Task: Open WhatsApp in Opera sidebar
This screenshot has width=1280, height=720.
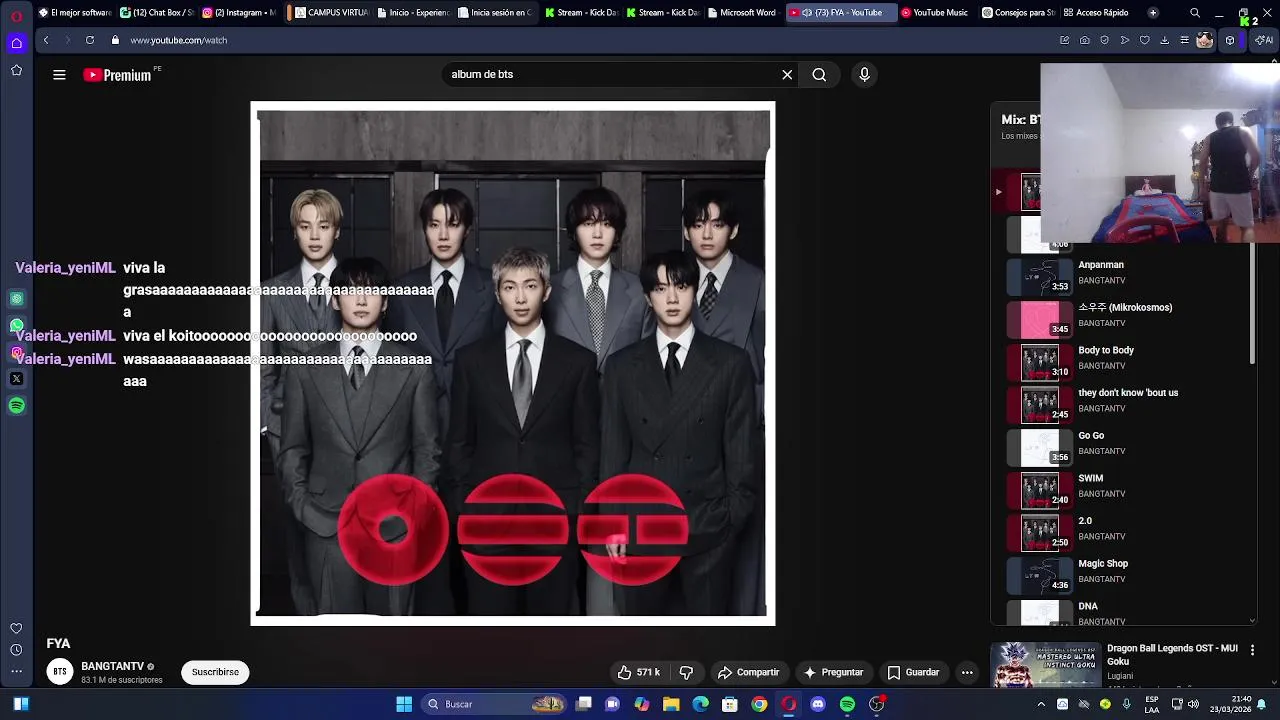Action: tap(16, 325)
